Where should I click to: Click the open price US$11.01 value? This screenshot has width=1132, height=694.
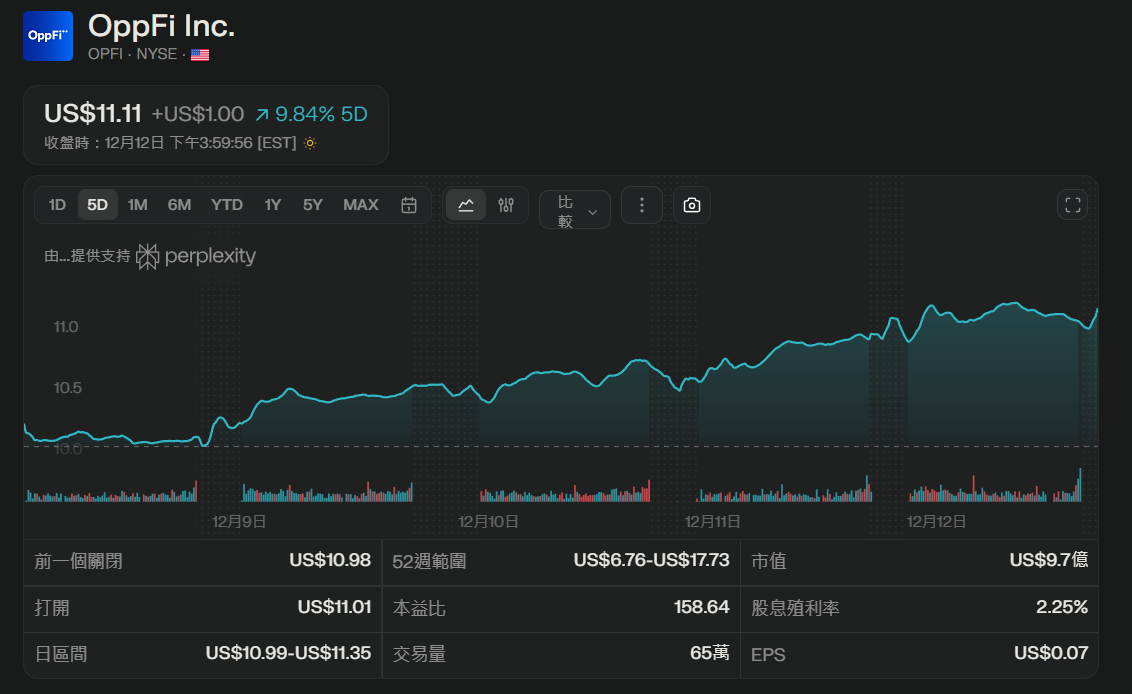tap(334, 607)
